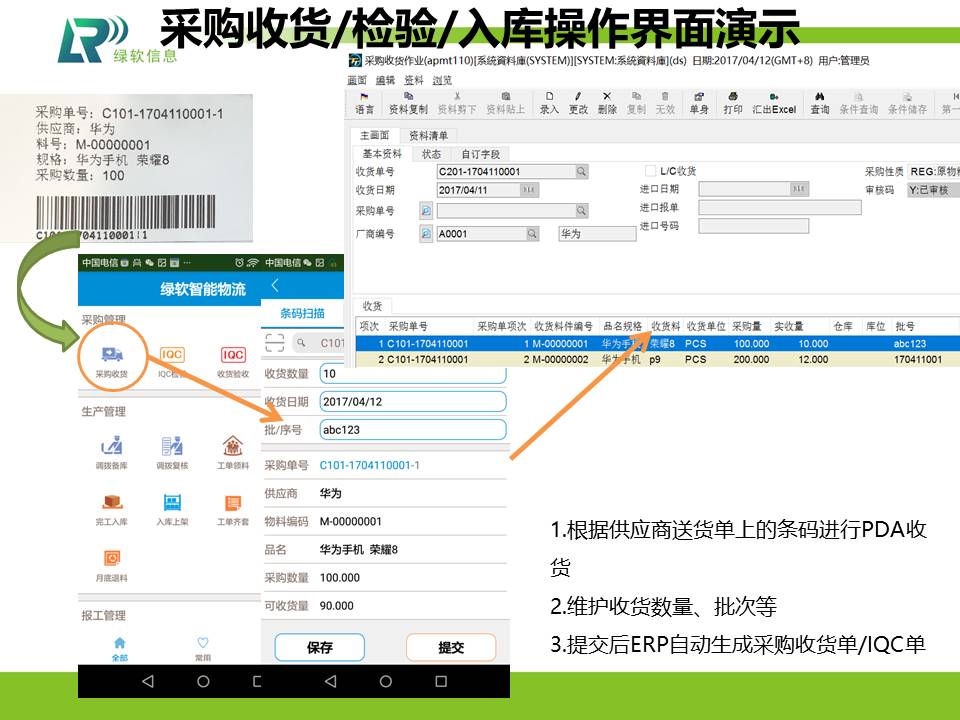The height and width of the screenshot is (720, 960).
Task: Tap the 月底退料 icon
Action: pyautogui.click(x=111, y=558)
